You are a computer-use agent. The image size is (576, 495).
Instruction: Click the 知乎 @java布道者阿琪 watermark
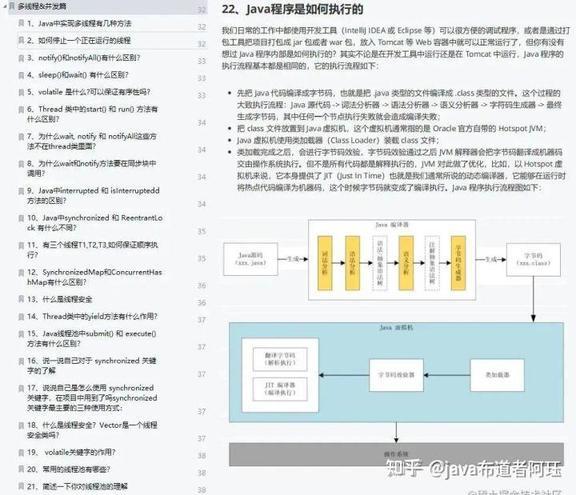point(474,469)
